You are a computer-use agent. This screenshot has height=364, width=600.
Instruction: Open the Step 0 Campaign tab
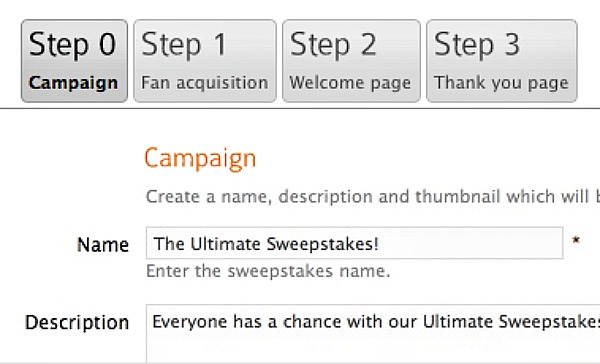tap(74, 61)
